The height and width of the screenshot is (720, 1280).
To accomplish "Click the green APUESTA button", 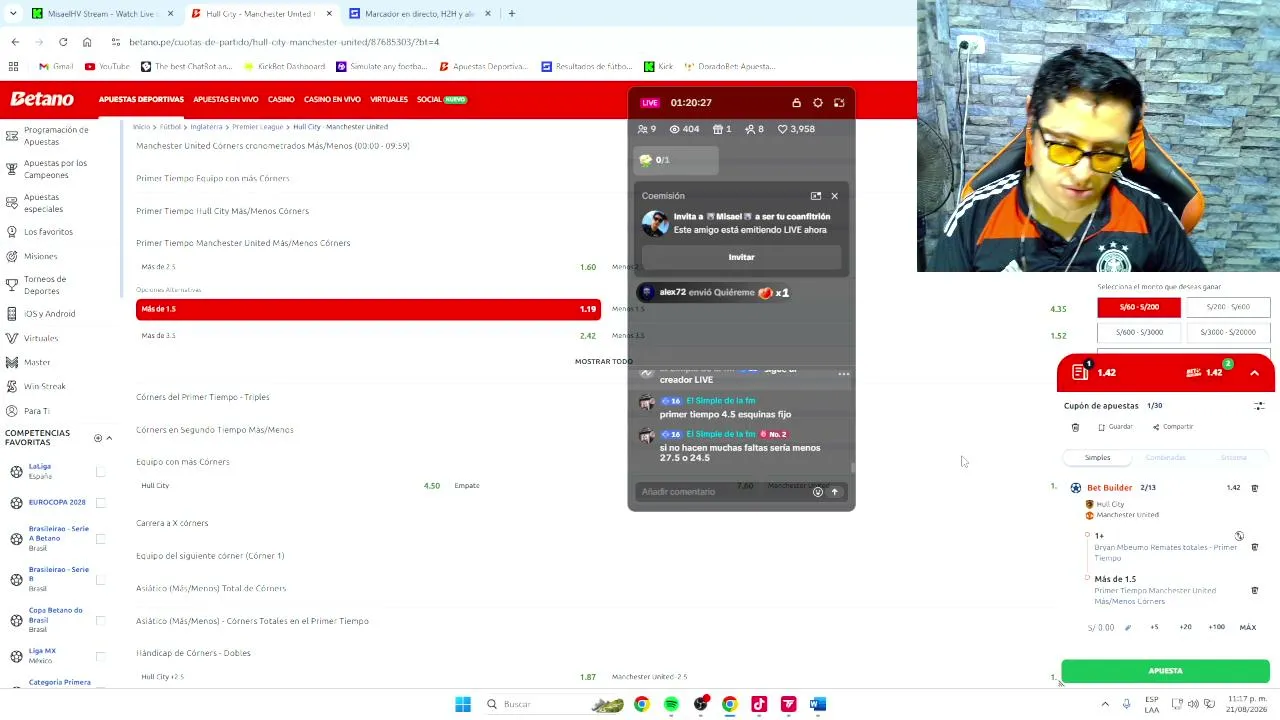I will [x=1165, y=671].
